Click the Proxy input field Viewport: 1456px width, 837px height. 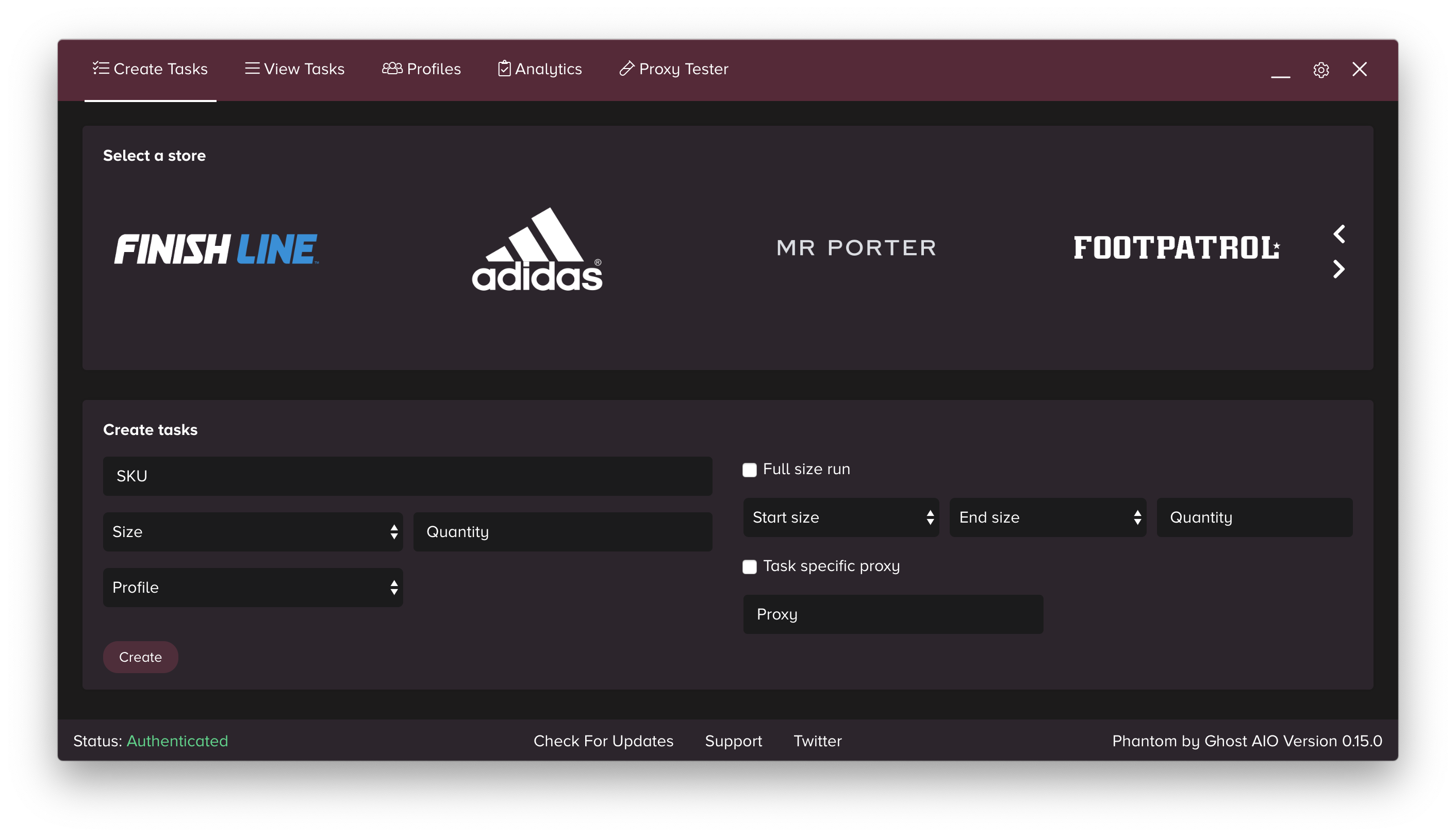(x=893, y=614)
